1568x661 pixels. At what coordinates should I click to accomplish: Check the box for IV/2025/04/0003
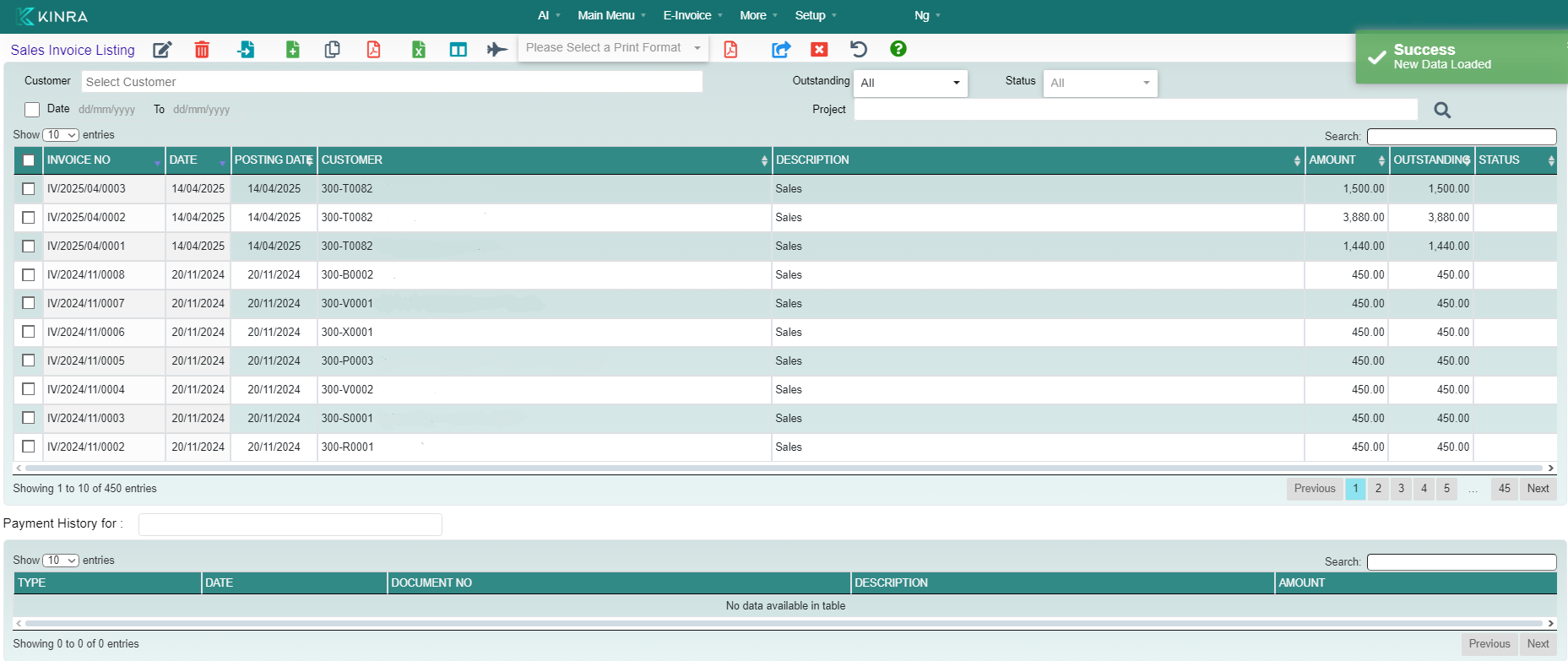pos(29,189)
